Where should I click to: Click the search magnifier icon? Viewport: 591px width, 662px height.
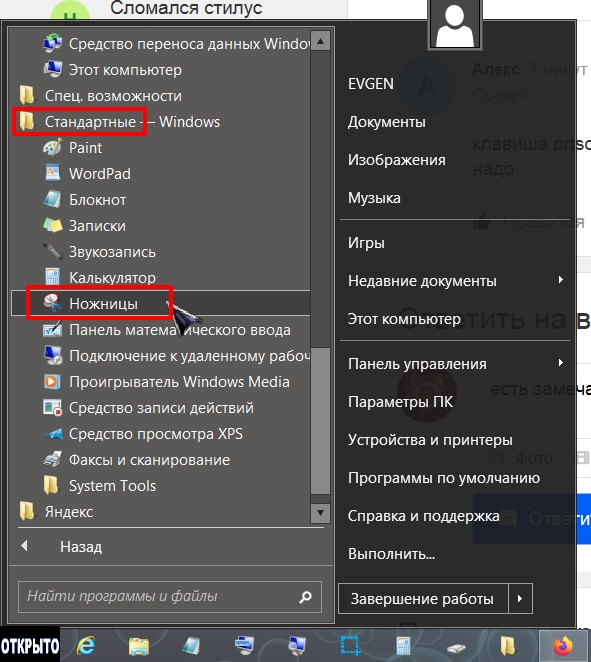[x=306, y=597]
